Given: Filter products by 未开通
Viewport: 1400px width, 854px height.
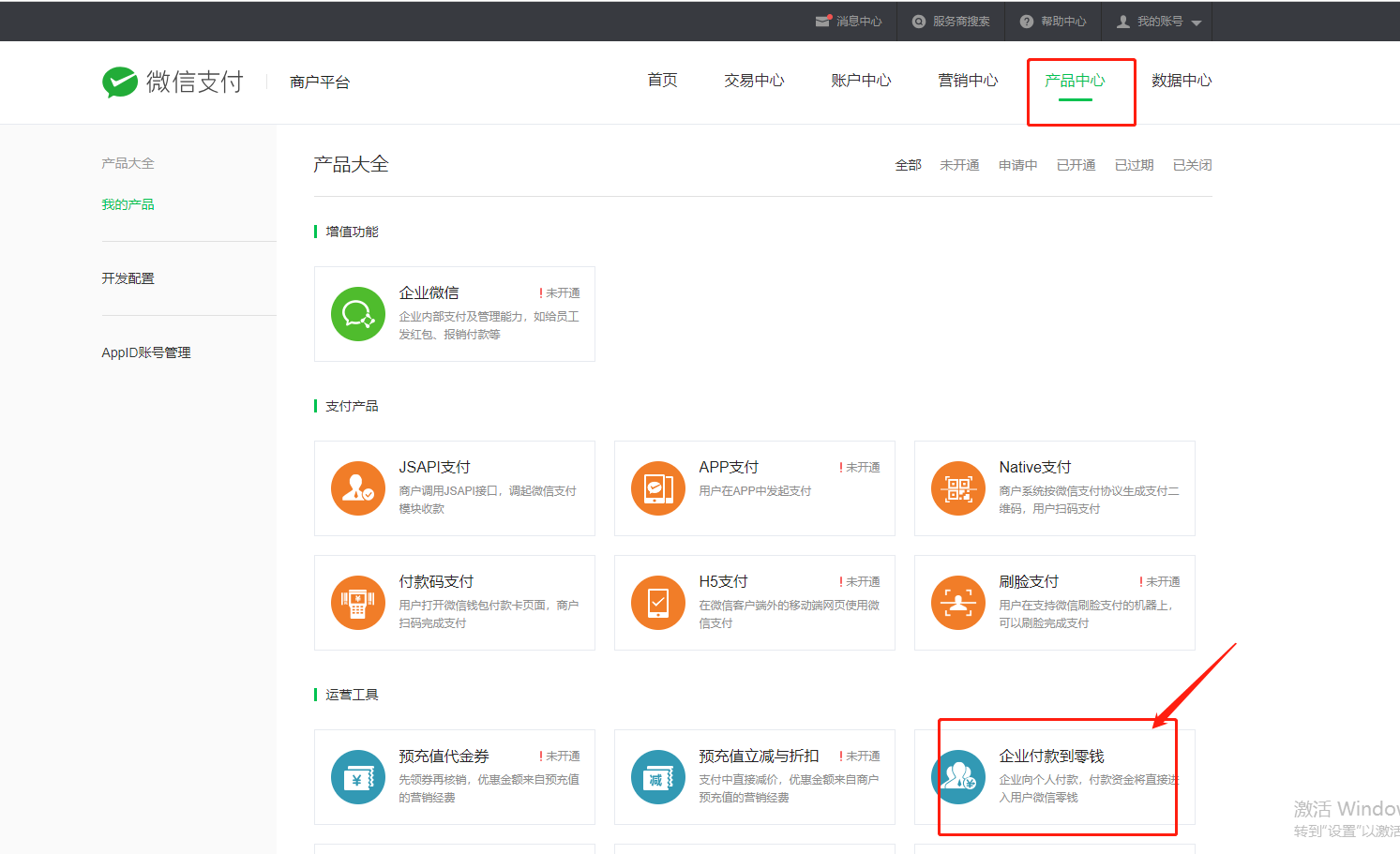Looking at the screenshot, I should click(959, 165).
